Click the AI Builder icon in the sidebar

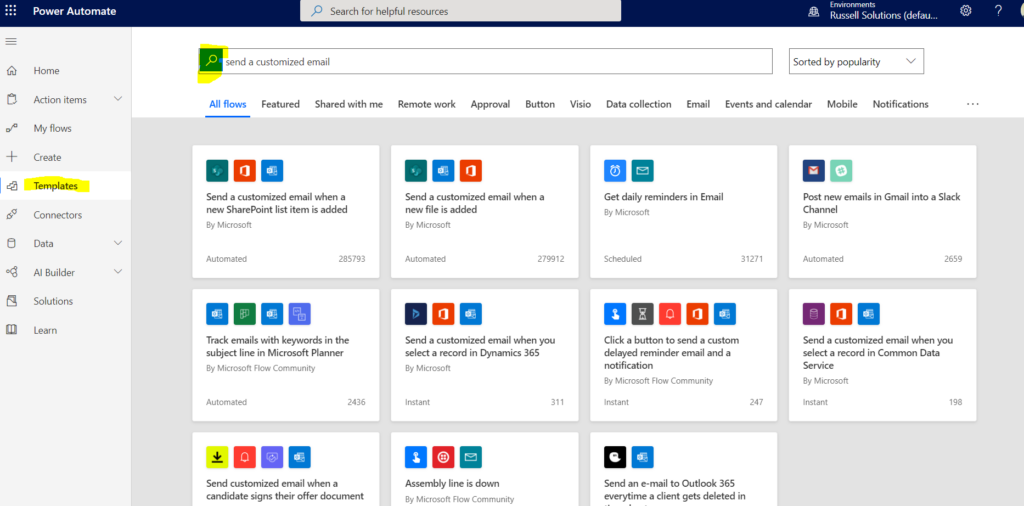point(11,272)
